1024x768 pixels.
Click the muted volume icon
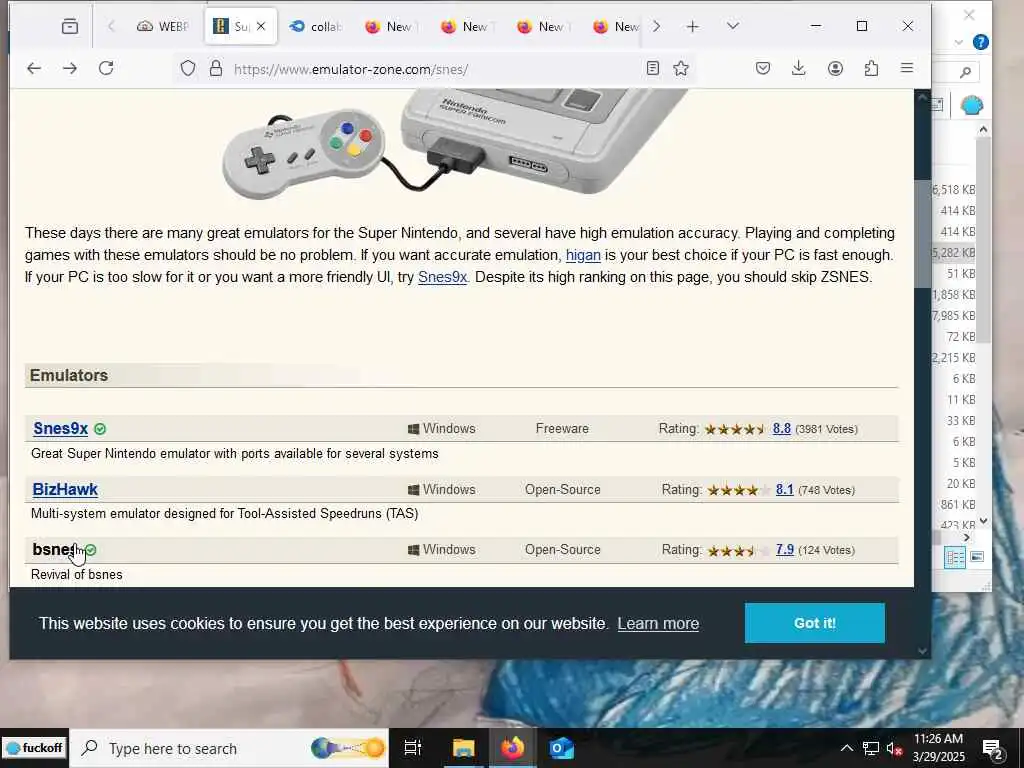894,748
